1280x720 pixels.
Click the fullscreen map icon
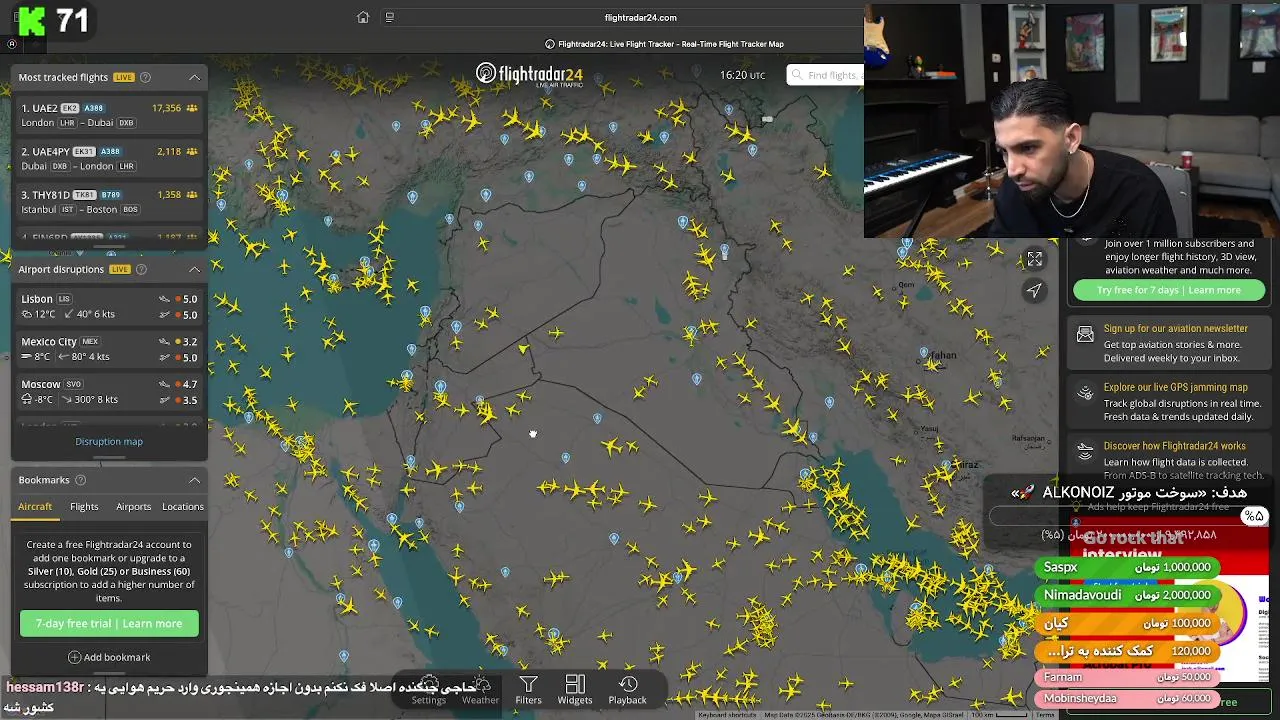click(1035, 259)
